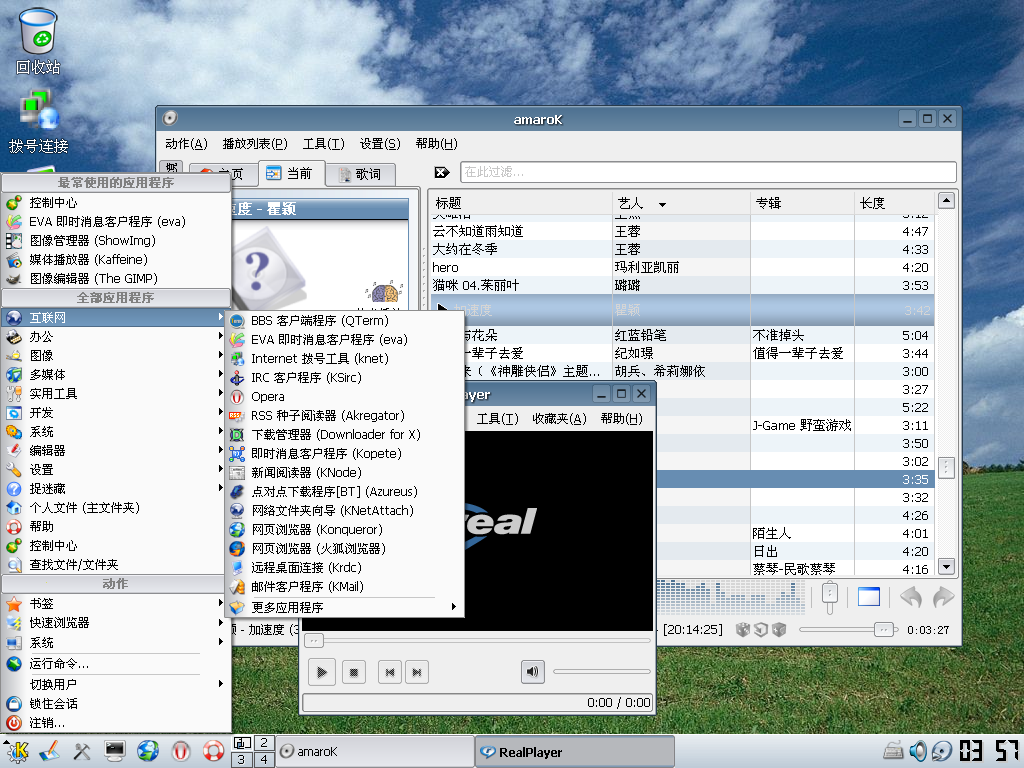Viewport: 1024px width, 768px height.
Task: Click the playlist filter input field
Action: pyautogui.click(x=708, y=172)
